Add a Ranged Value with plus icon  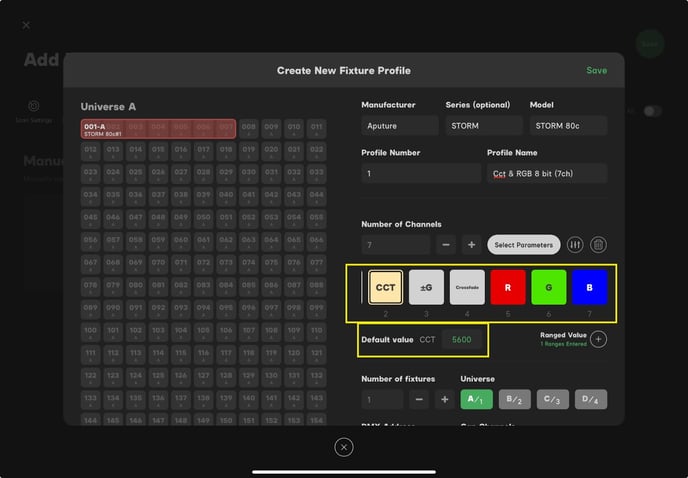tap(598, 339)
